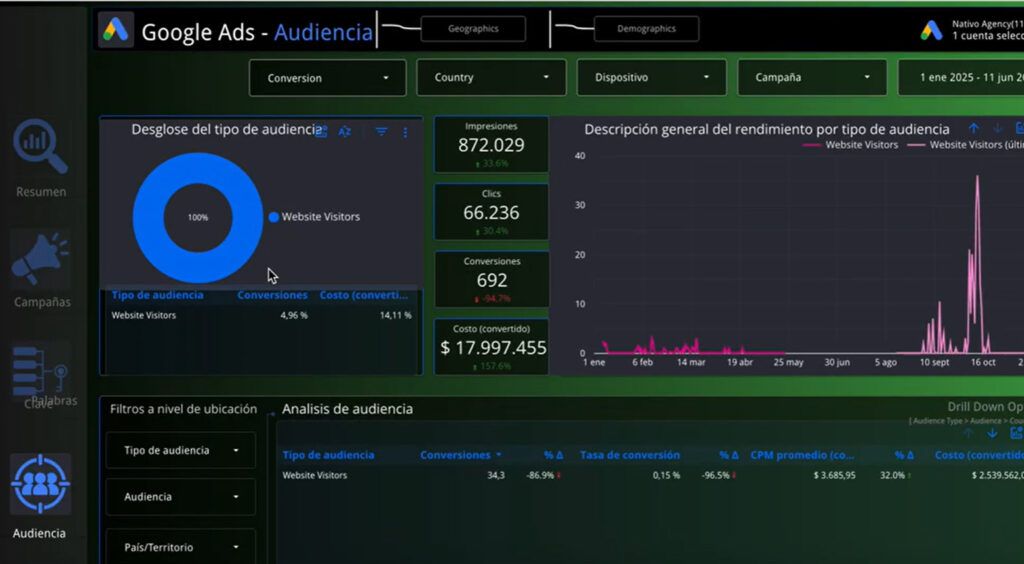This screenshot has width=1024, height=564.
Task: Select the Audiencia people-target icon
Action: coord(40,484)
